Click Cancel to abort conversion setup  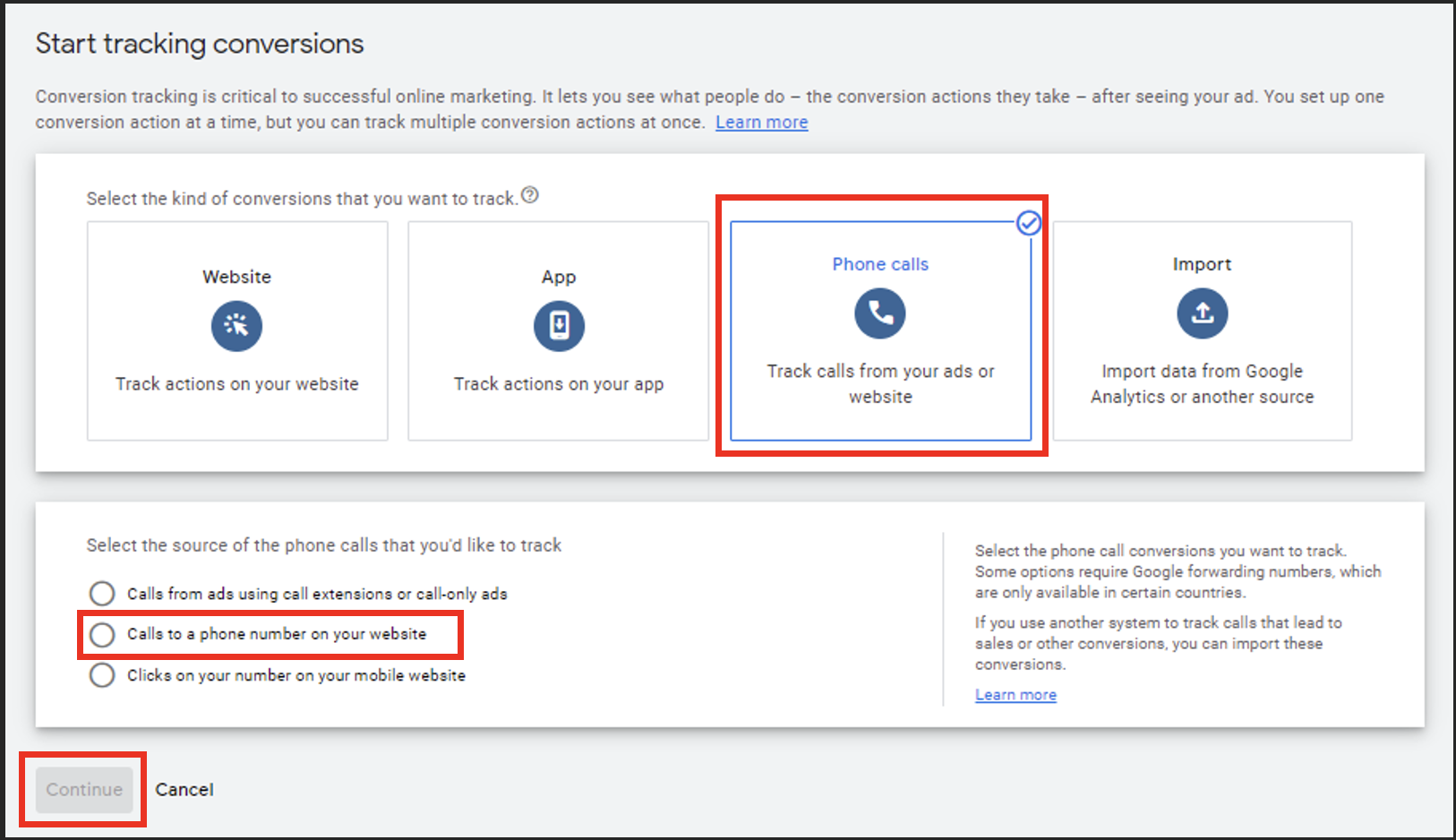(x=184, y=790)
